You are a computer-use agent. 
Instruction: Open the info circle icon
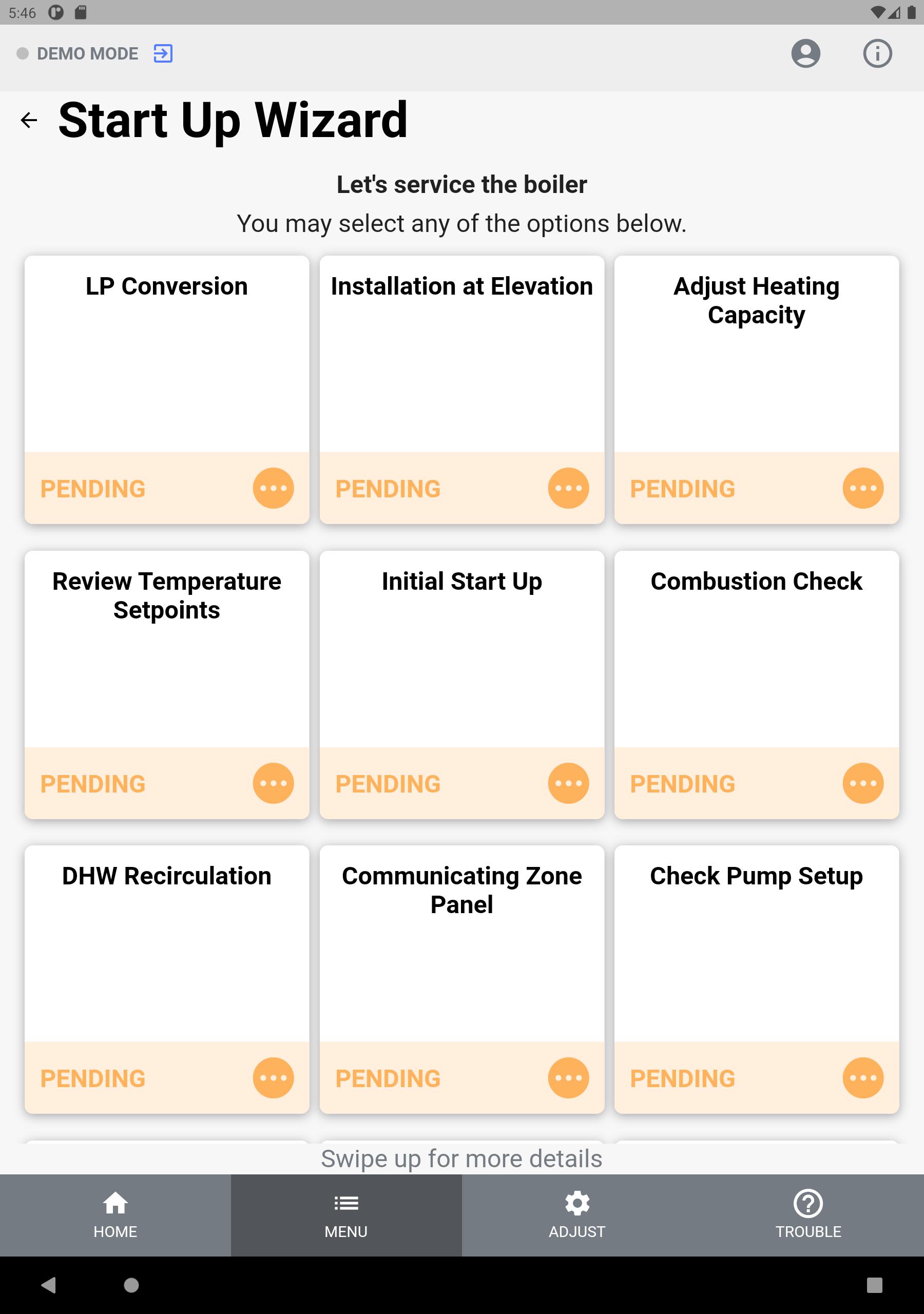point(877,53)
